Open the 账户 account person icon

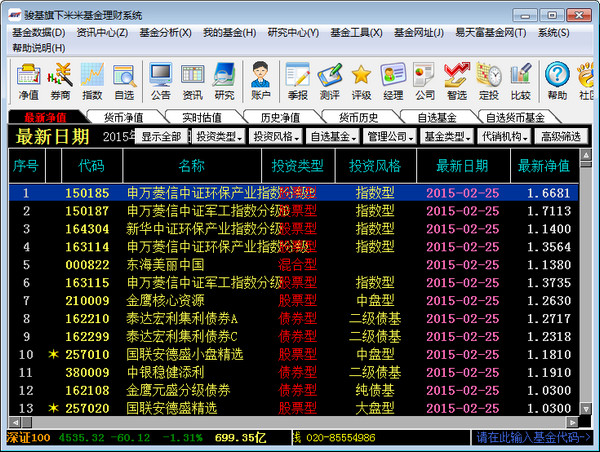[x=261, y=82]
